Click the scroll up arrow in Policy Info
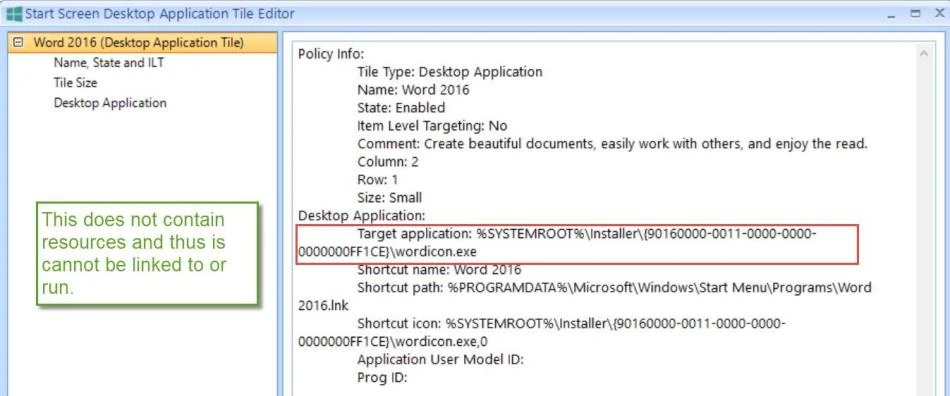This screenshot has width=950, height=396. pos(924,53)
